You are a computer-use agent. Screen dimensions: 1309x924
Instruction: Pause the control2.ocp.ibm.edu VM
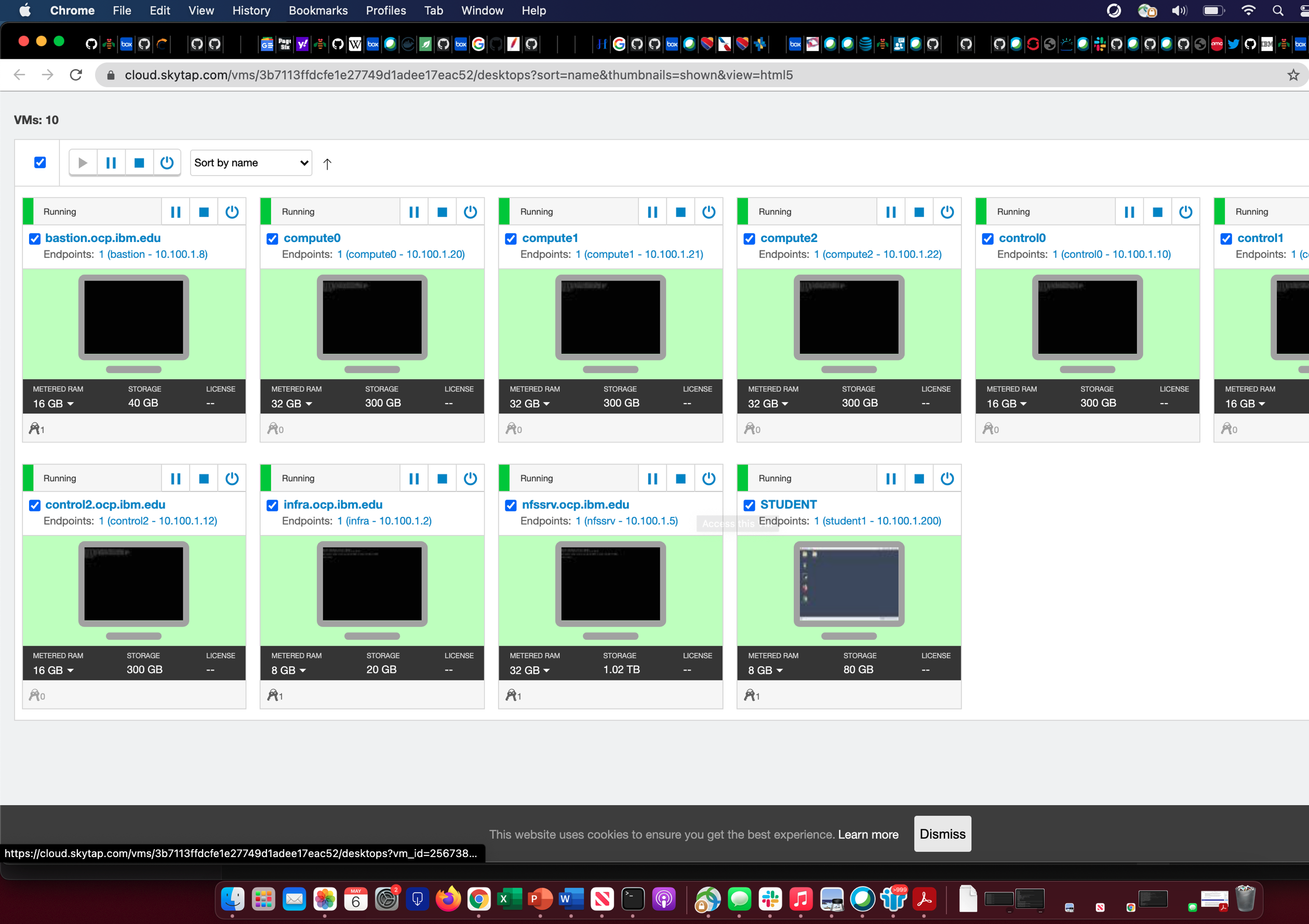(176, 479)
